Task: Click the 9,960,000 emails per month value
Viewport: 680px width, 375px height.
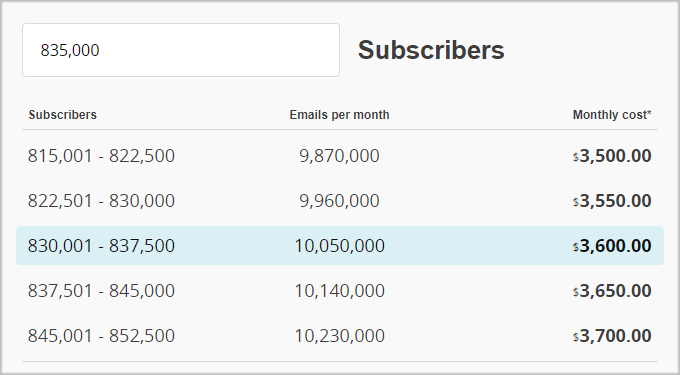Action: click(x=340, y=201)
